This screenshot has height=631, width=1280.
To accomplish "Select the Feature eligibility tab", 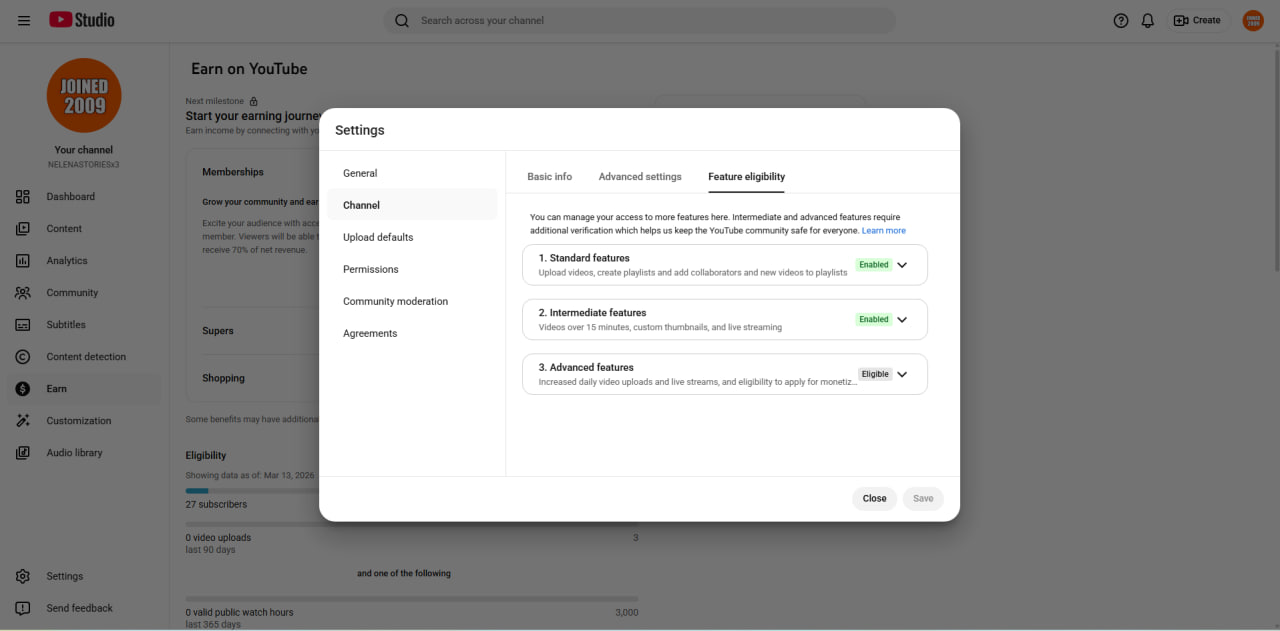I will (x=746, y=177).
